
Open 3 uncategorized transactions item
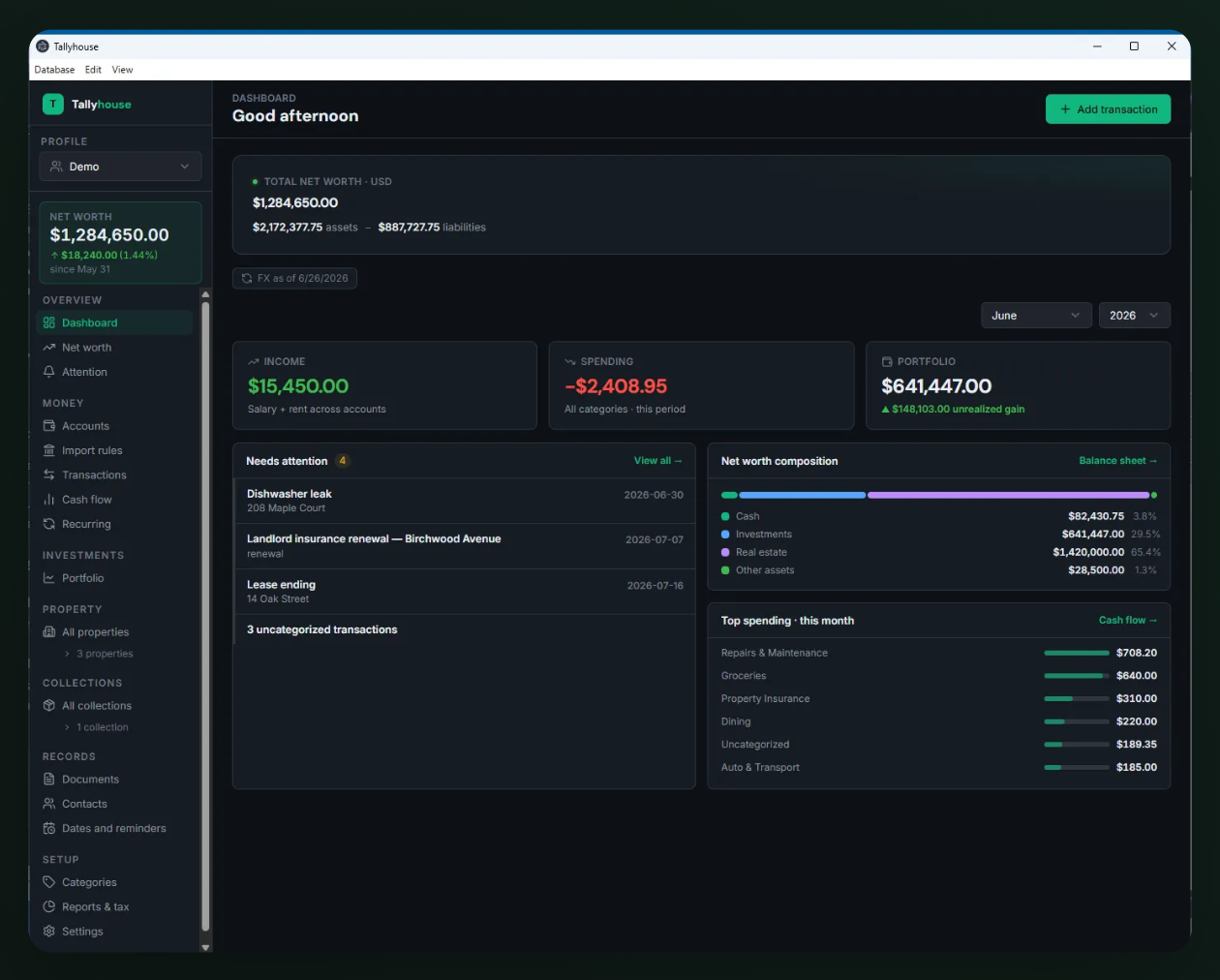(465, 630)
